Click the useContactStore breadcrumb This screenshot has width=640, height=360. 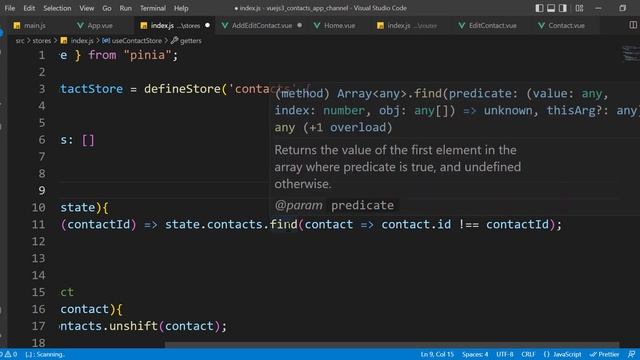point(137,41)
